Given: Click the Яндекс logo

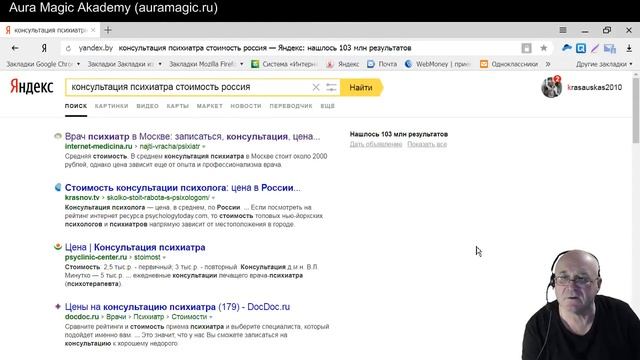Looking at the screenshot, I should [x=32, y=87].
